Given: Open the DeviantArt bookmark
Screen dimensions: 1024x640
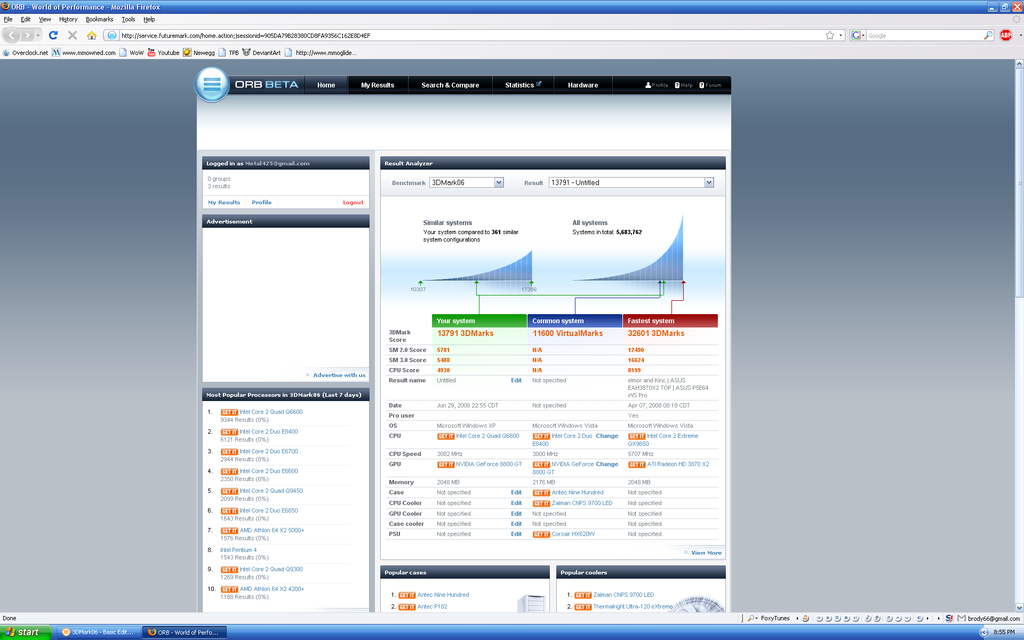Looking at the screenshot, I should coord(261,53).
